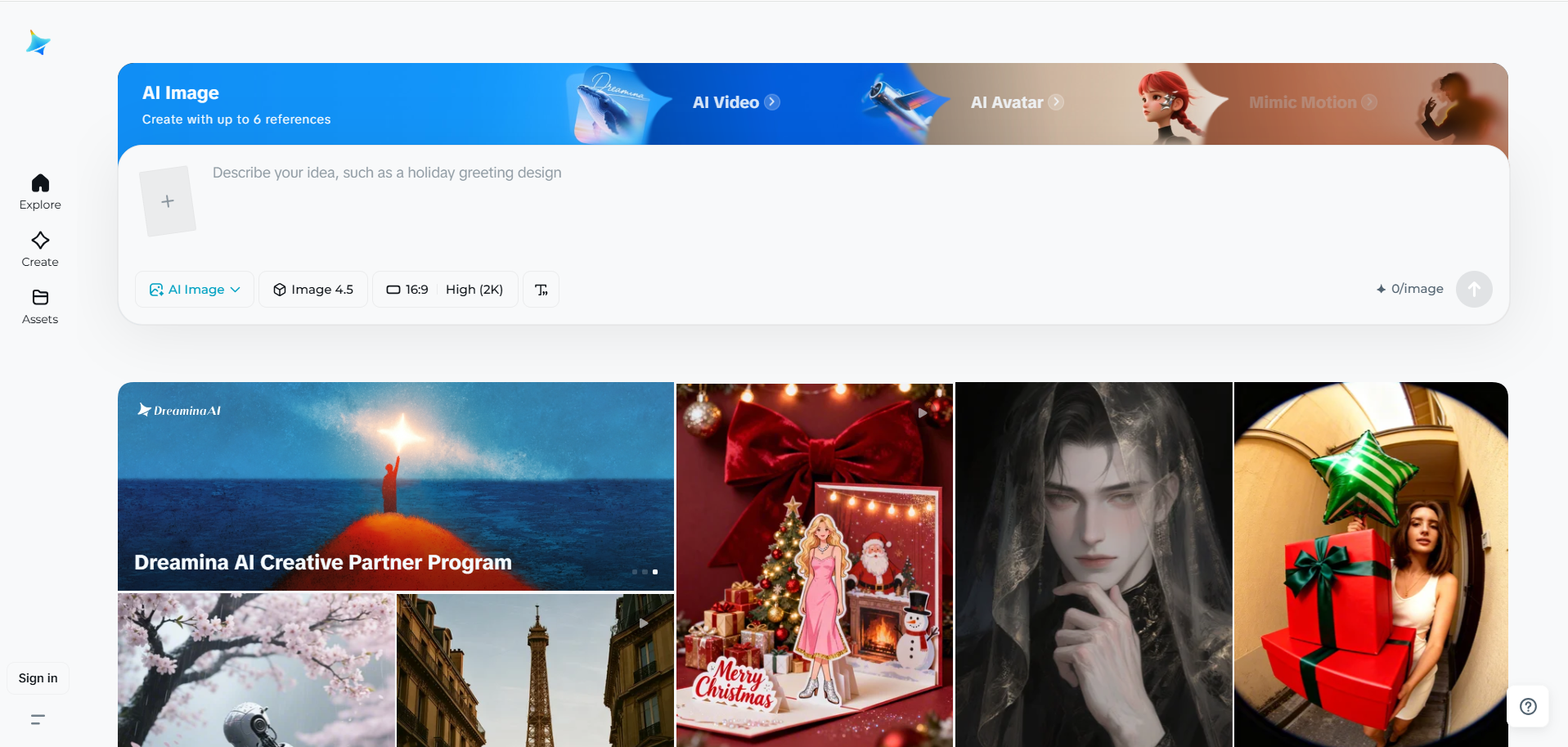Click the Dreamina logo top left
The width and height of the screenshot is (1568, 747).
[x=38, y=42]
